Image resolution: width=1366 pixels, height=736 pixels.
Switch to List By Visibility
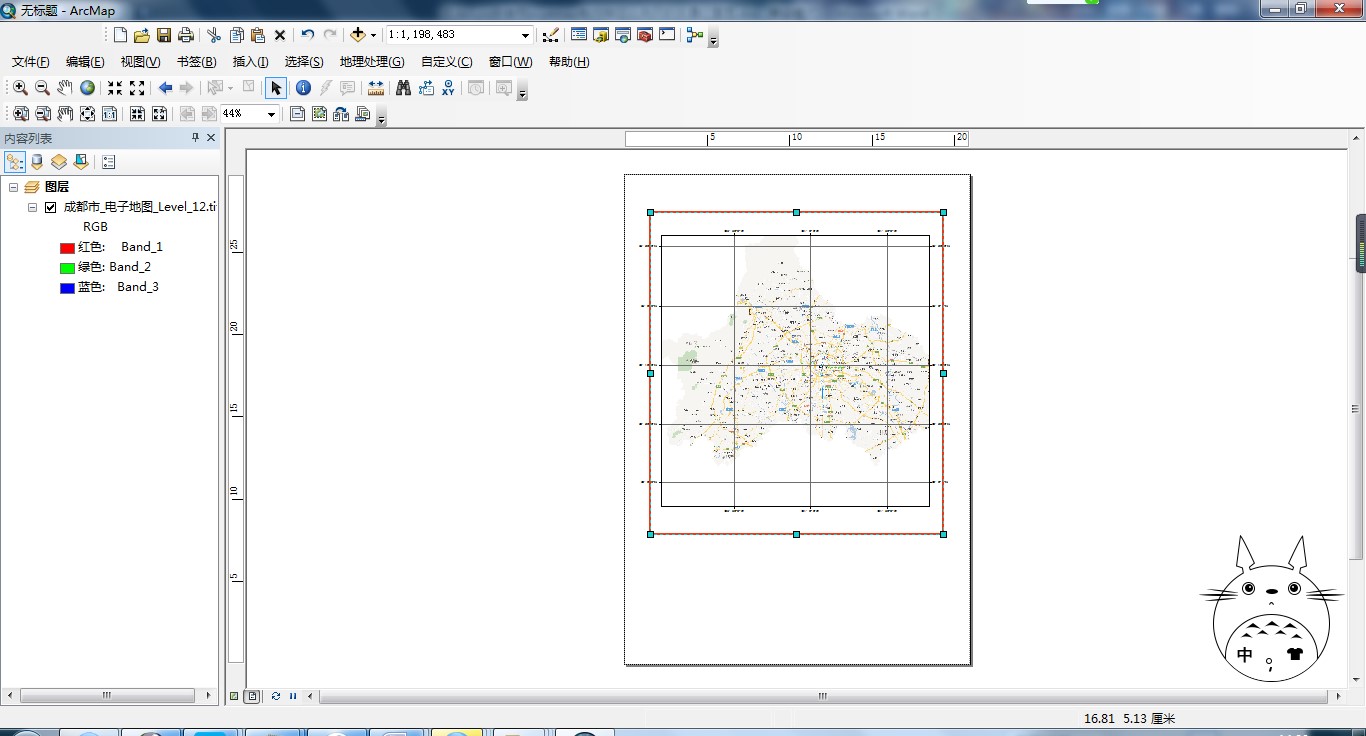tap(59, 162)
